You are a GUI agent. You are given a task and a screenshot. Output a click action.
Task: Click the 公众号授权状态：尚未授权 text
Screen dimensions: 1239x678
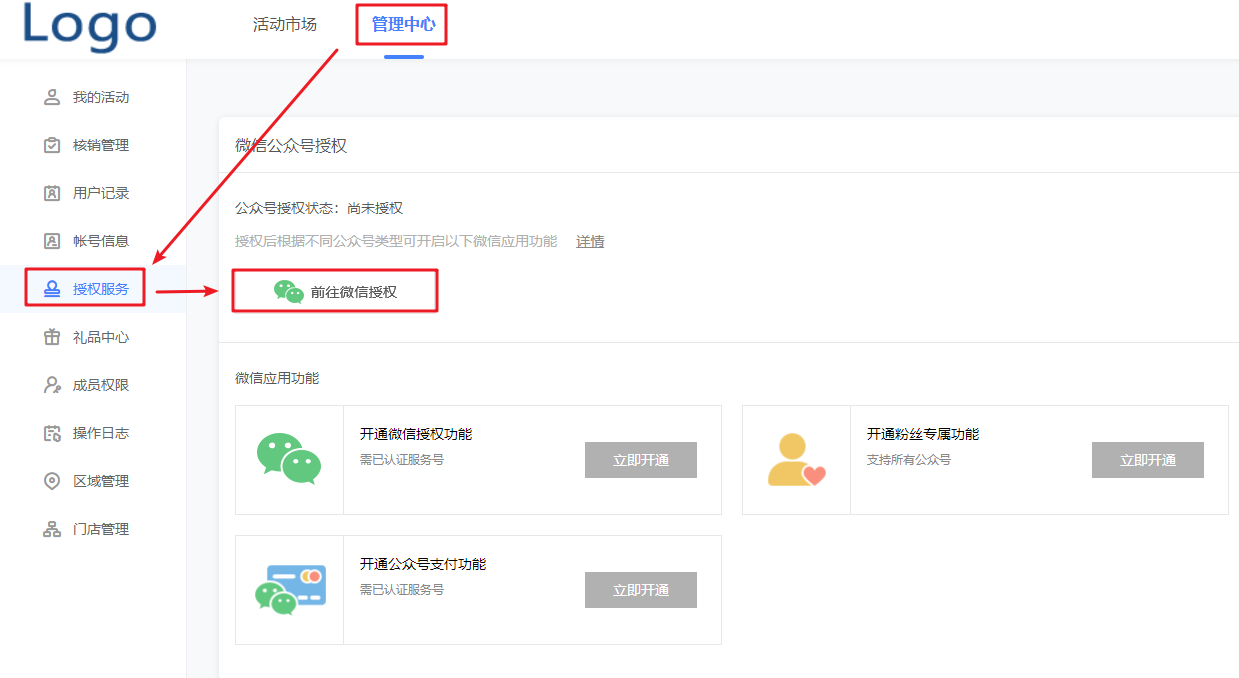point(319,208)
